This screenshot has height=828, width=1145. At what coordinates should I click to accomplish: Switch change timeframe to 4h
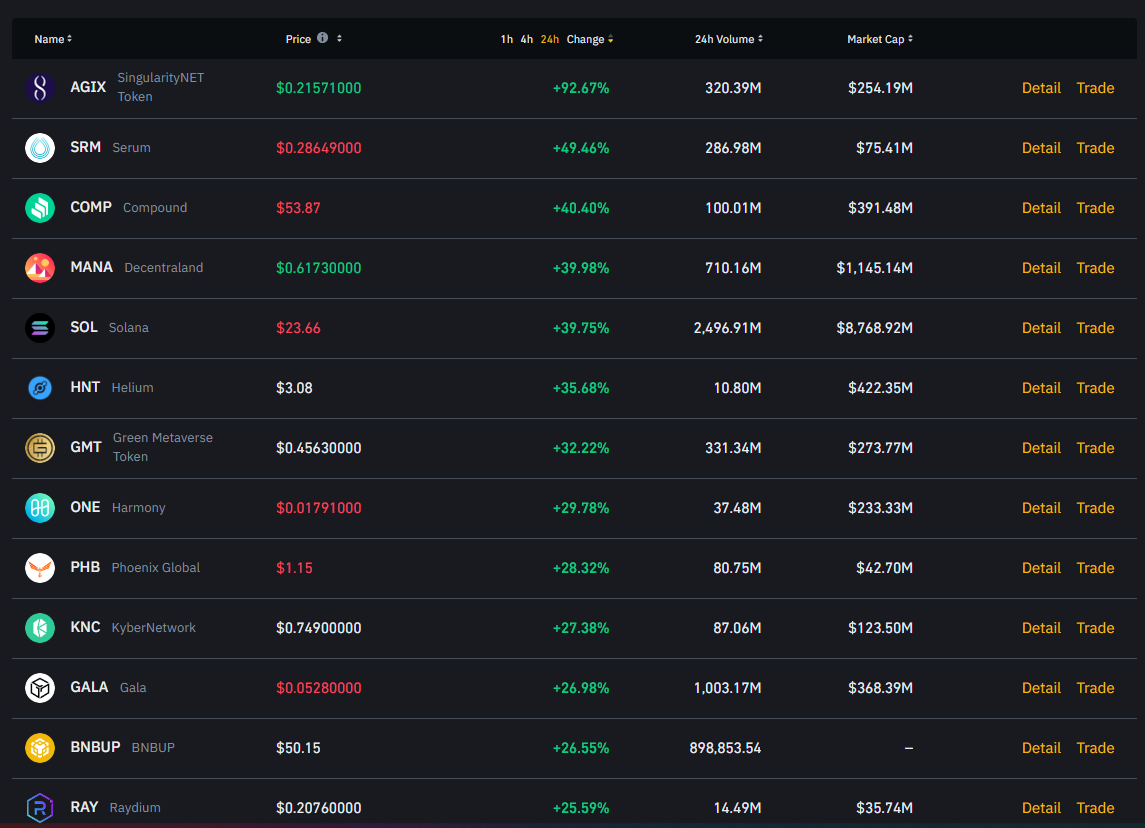527,39
